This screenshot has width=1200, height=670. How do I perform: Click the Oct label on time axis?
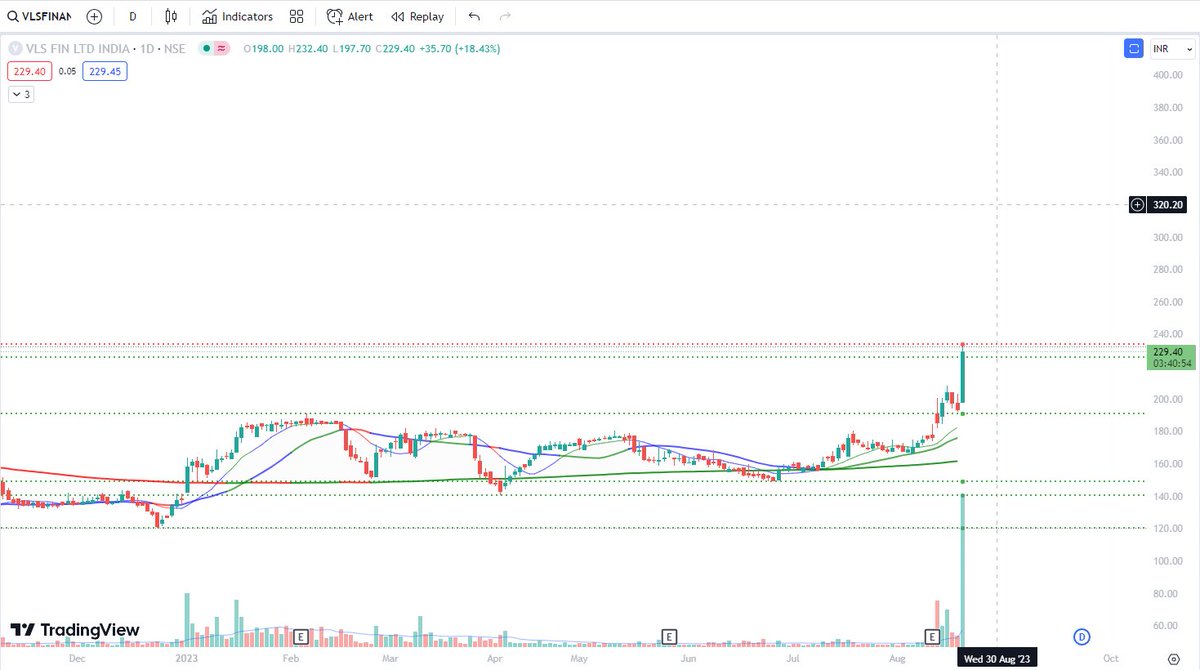click(x=1110, y=659)
